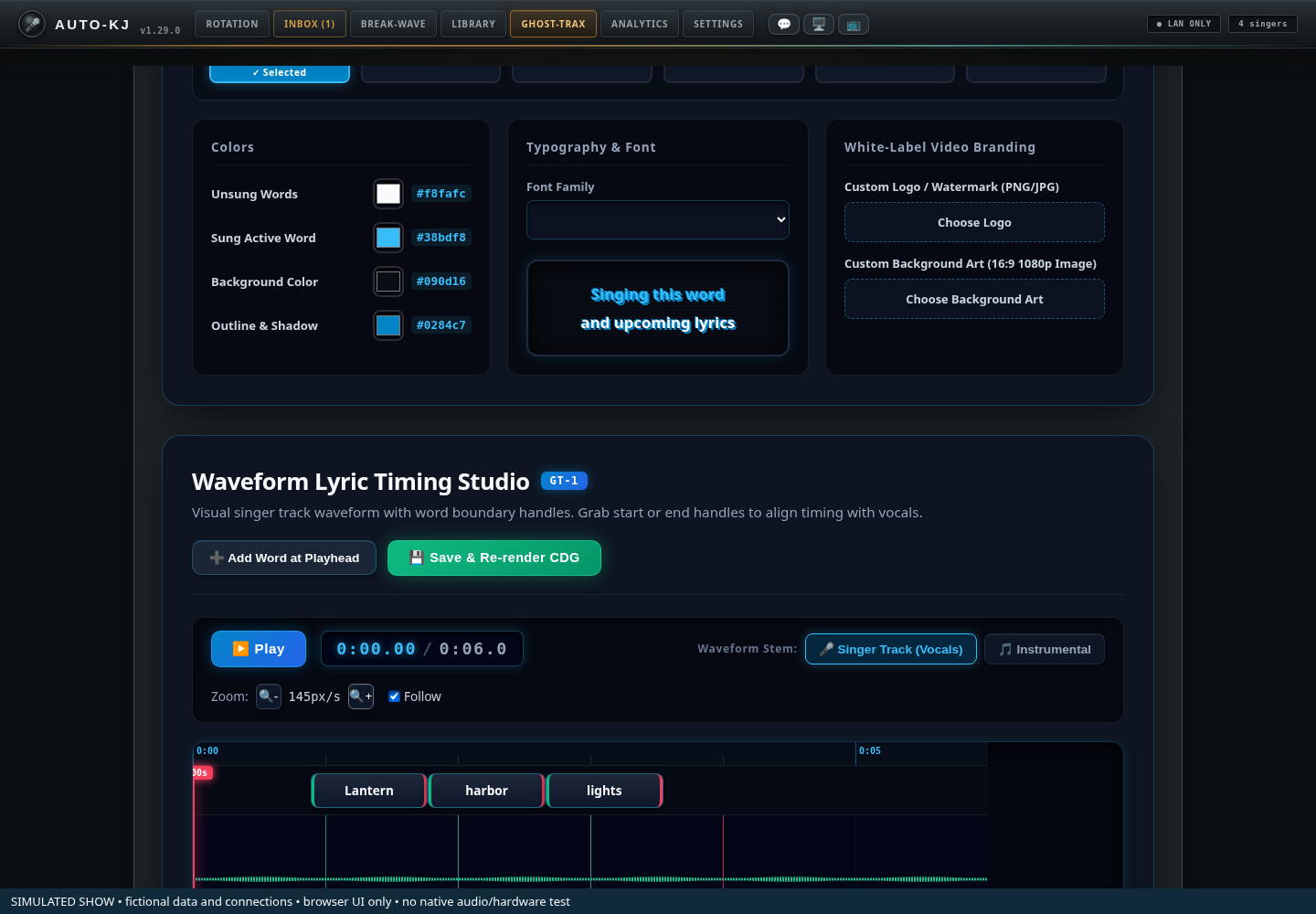Image resolution: width=1316 pixels, height=914 pixels.
Task: Click Add Word at Playhead
Action: (x=284, y=558)
